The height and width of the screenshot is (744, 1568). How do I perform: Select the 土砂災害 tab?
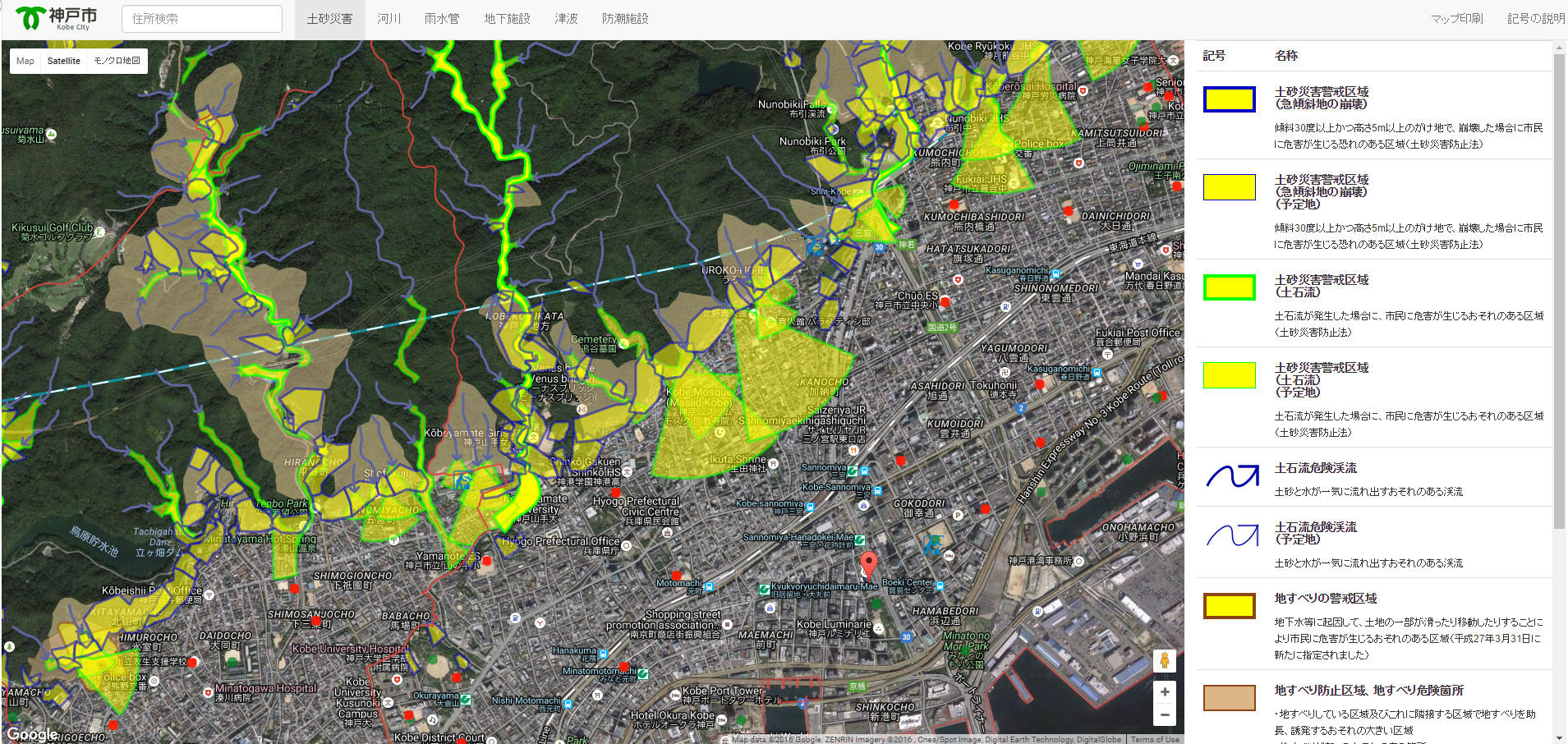[x=329, y=18]
